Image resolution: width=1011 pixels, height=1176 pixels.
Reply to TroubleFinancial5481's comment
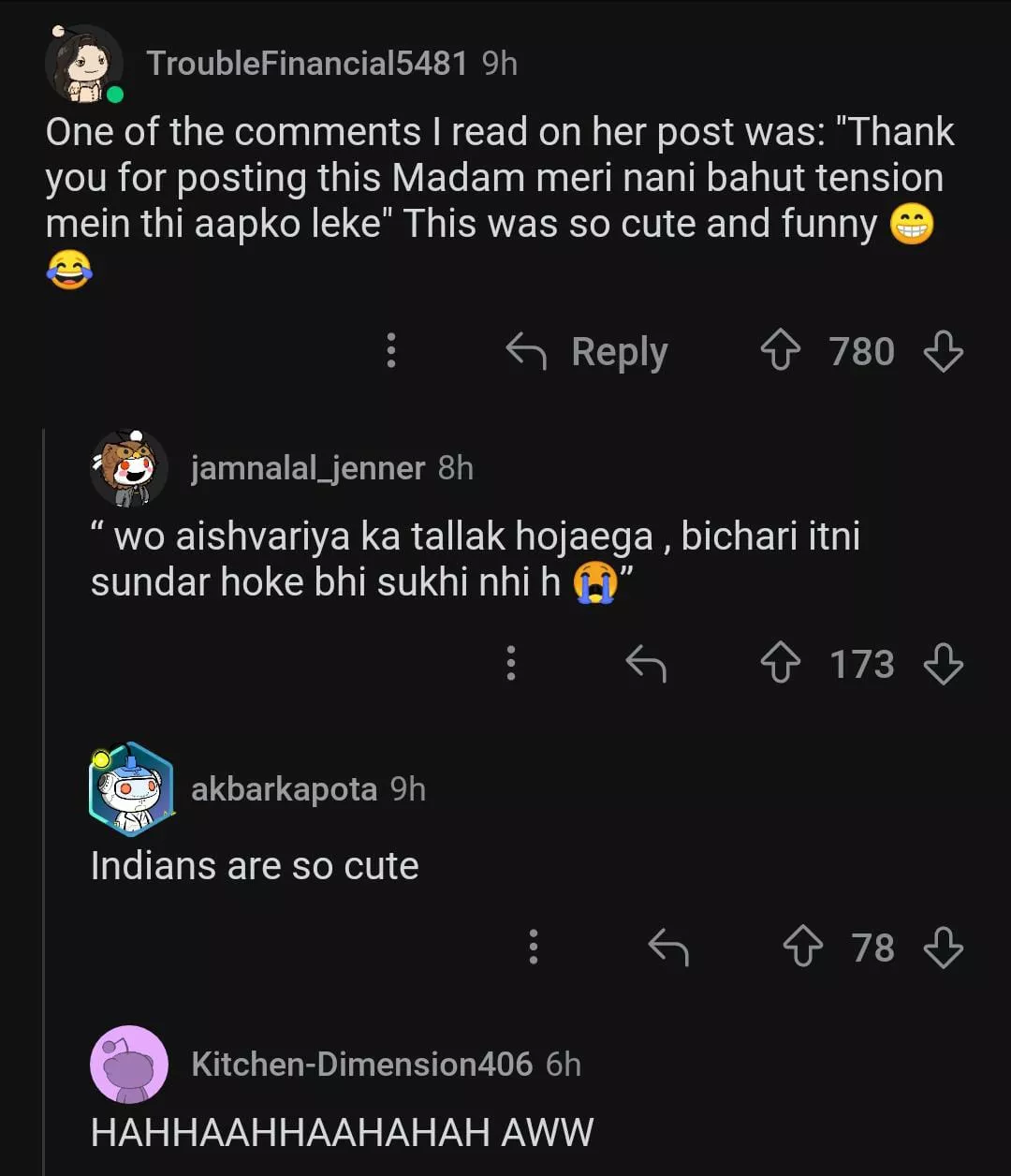[587, 352]
